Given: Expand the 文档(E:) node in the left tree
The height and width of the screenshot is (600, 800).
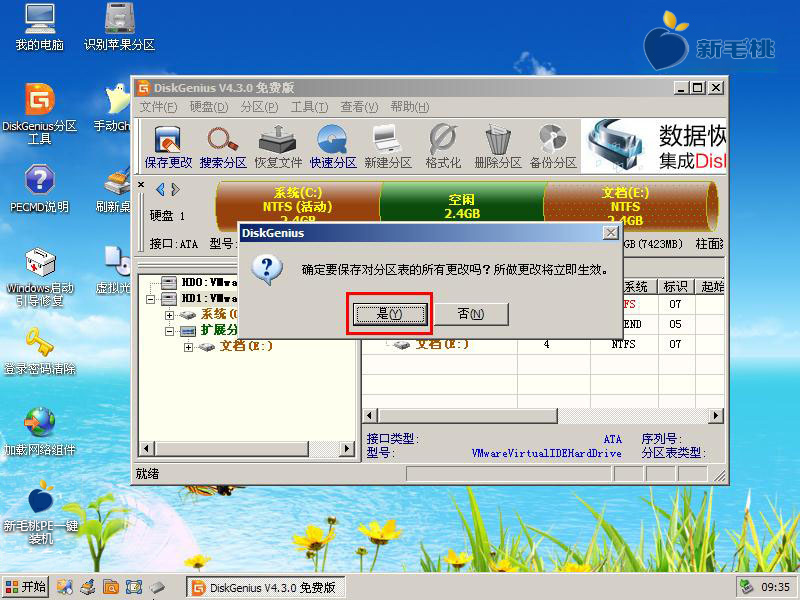Looking at the screenshot, I should 189,347.
